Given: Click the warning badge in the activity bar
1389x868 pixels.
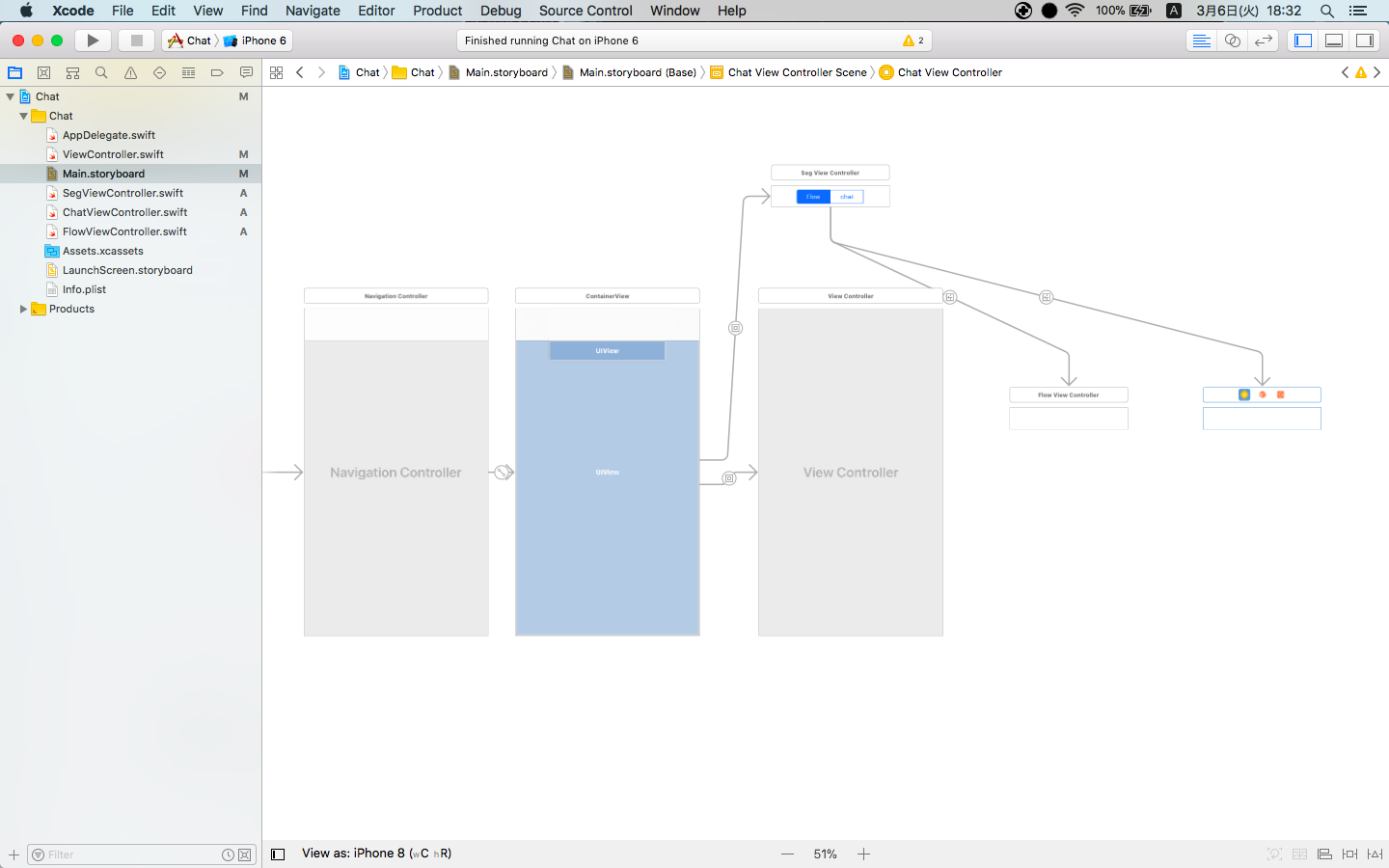Looking at the screenshot, I should (912, 41).
